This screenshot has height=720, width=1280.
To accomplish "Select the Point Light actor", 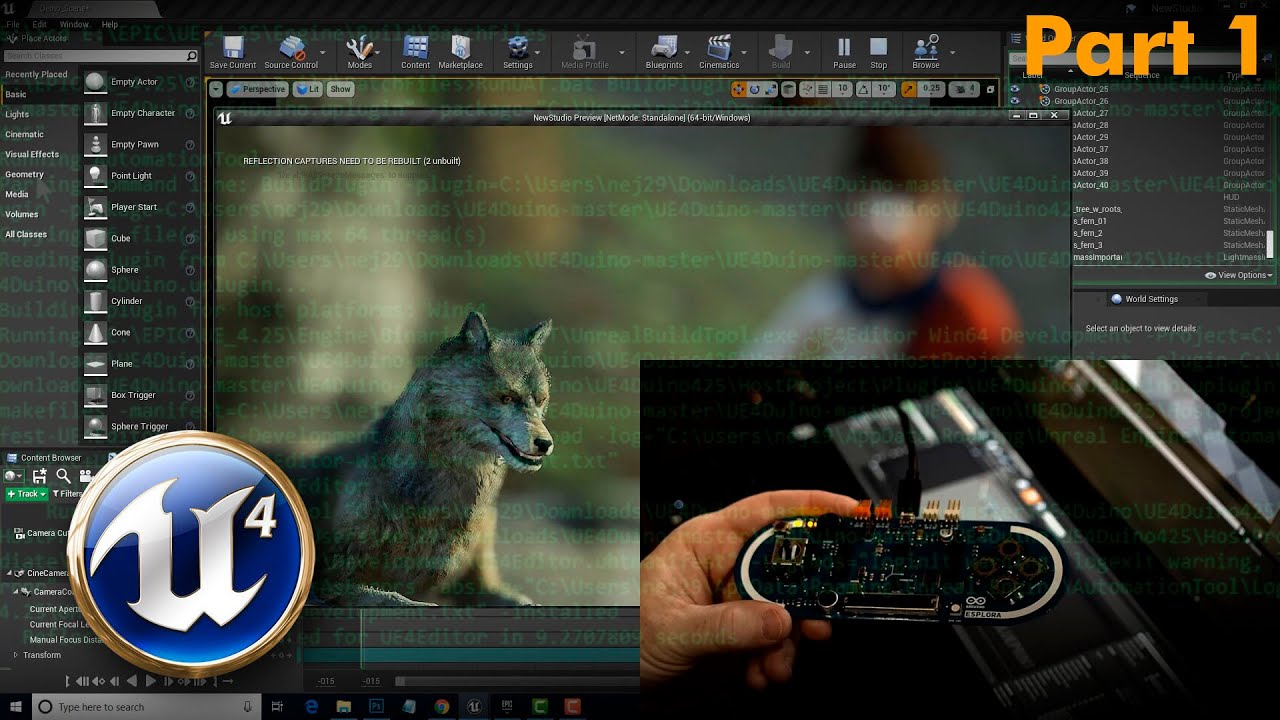I will (140, 175).
